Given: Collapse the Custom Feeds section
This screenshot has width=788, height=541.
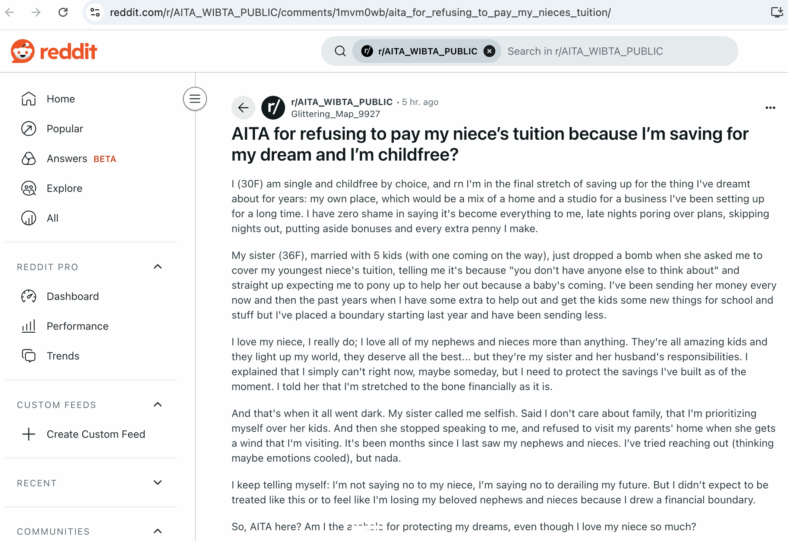Looking at the screenshot, I should coord(157,404).
